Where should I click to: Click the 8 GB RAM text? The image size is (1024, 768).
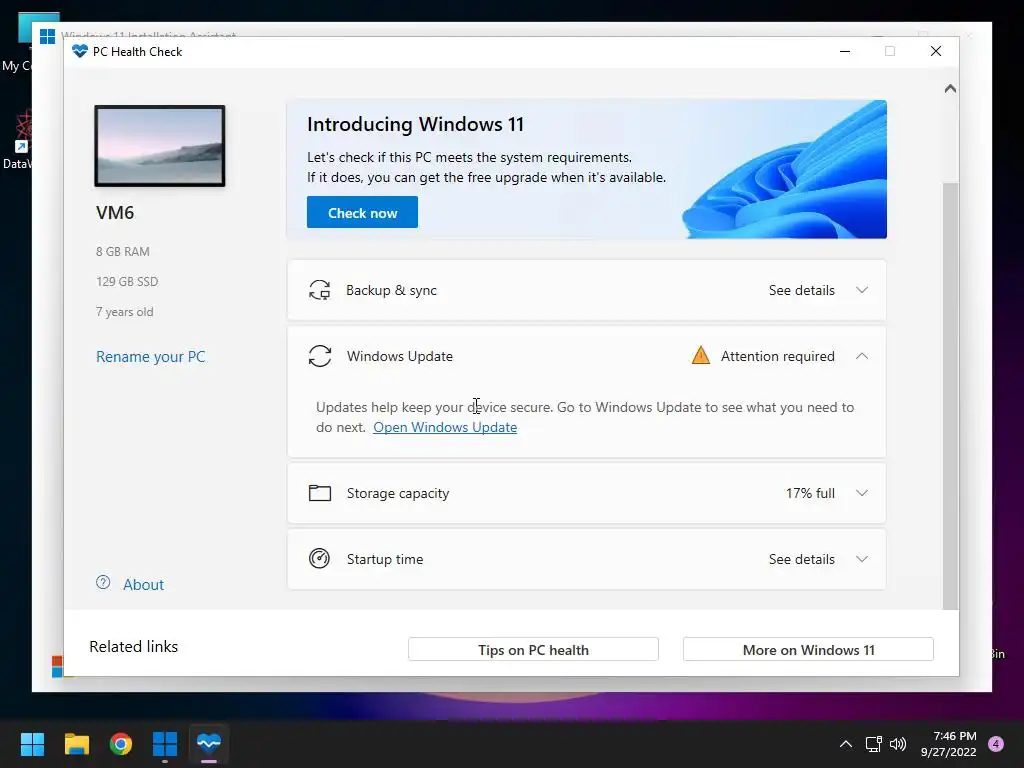click(x=123, y=251)
